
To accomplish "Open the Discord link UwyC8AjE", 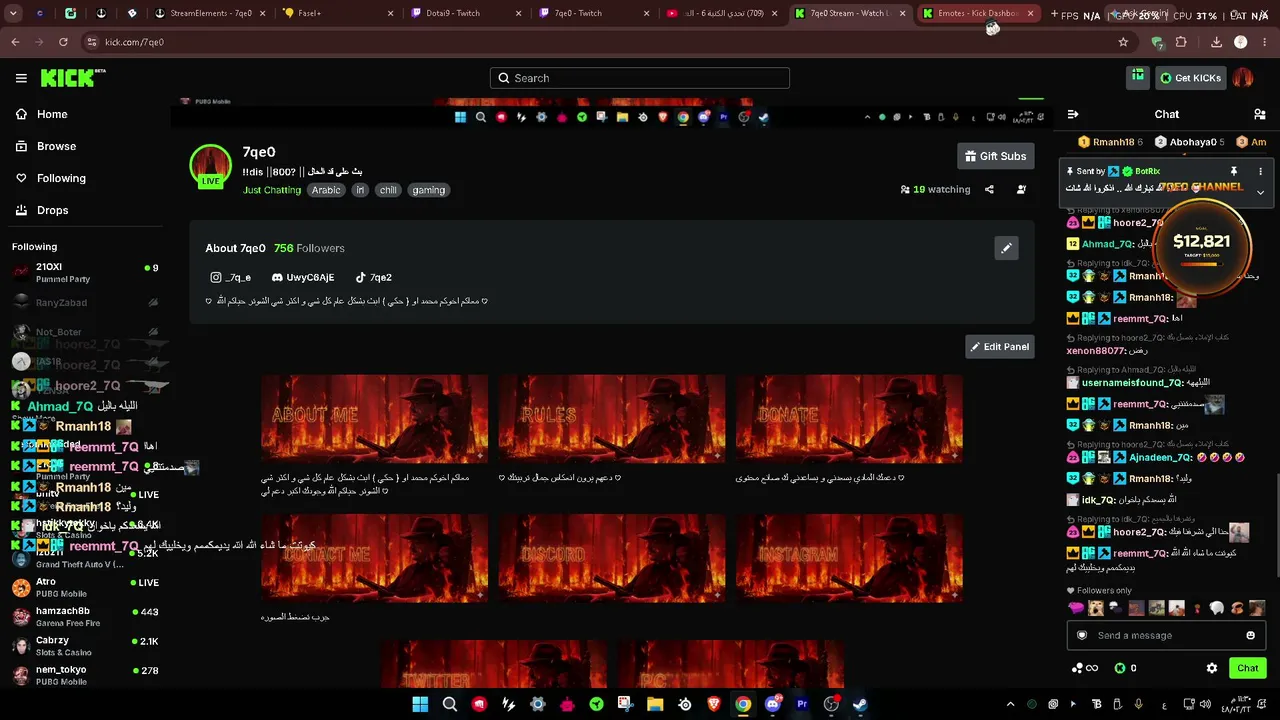I will click(303, 277).
